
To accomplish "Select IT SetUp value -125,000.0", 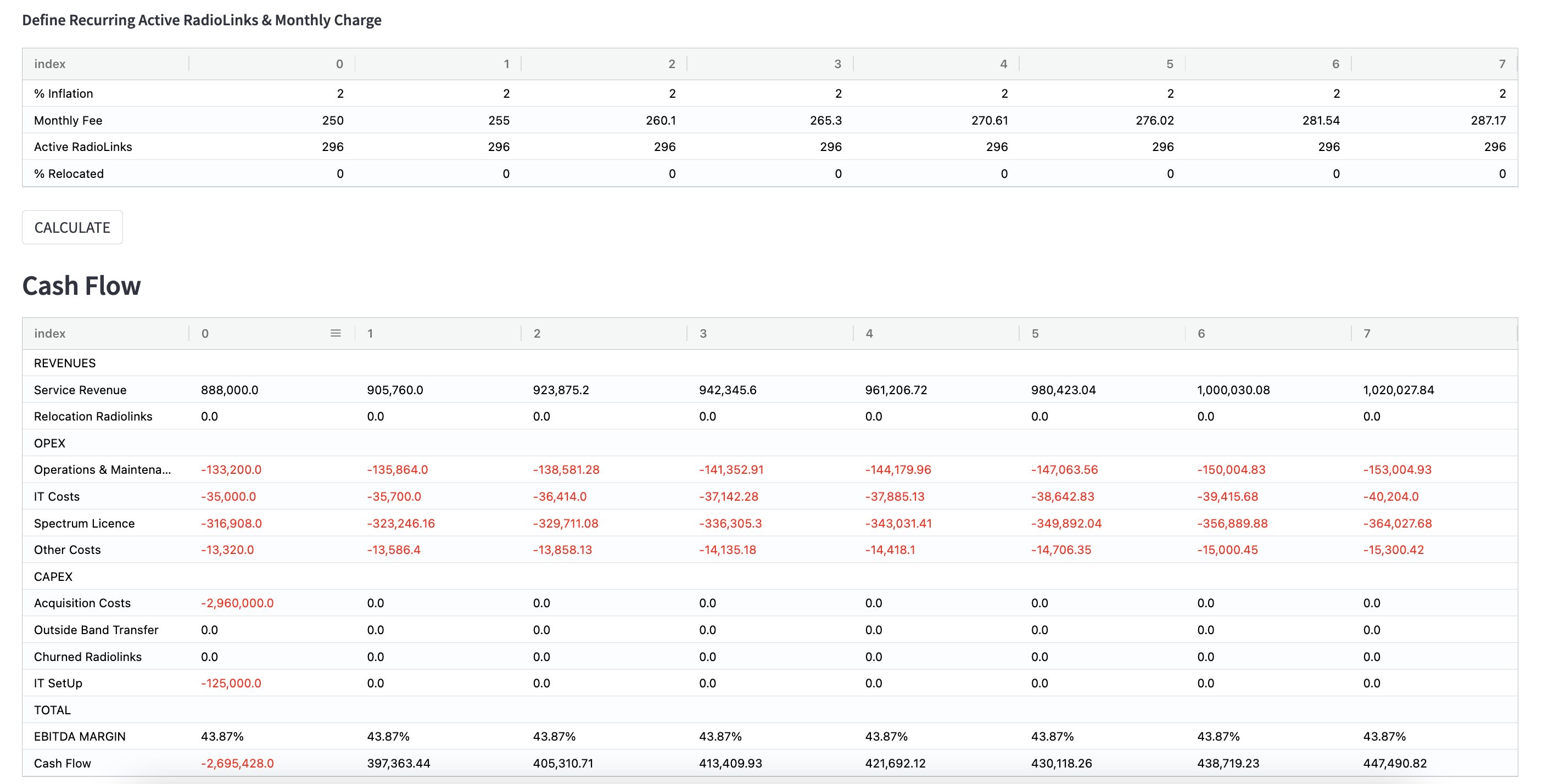I will [x=231, y=684].
